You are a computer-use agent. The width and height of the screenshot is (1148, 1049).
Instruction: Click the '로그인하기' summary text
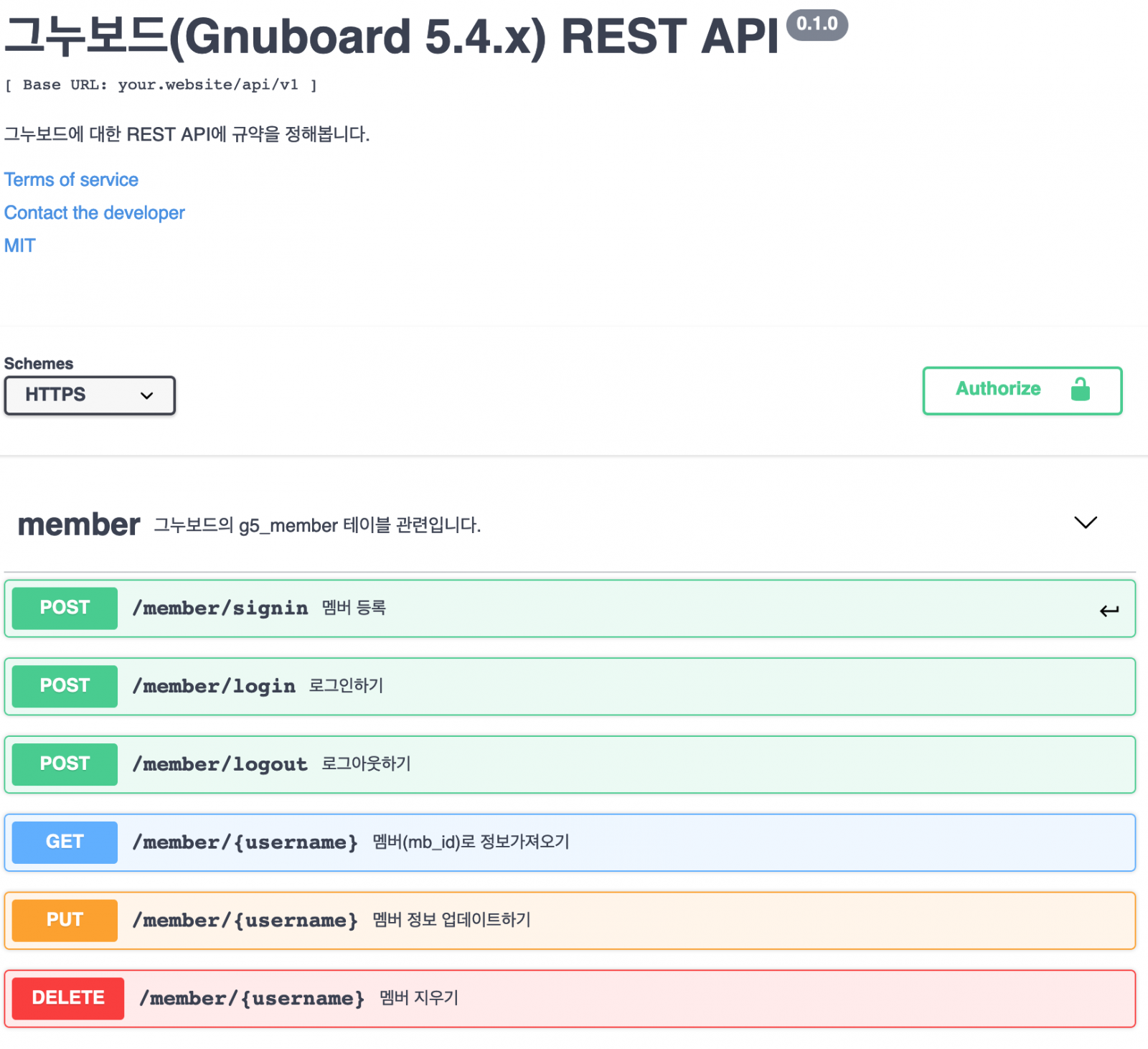(346, 686)
